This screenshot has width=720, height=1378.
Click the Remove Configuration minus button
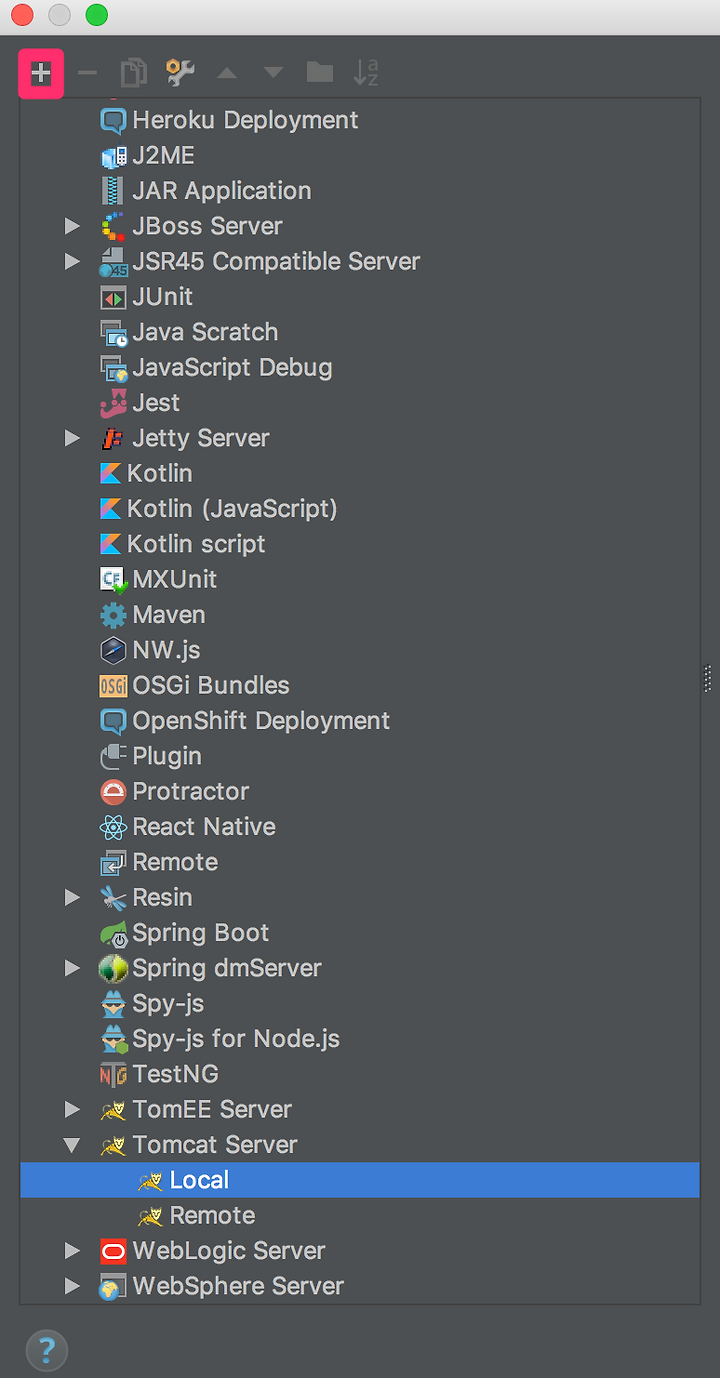(88, 73)
